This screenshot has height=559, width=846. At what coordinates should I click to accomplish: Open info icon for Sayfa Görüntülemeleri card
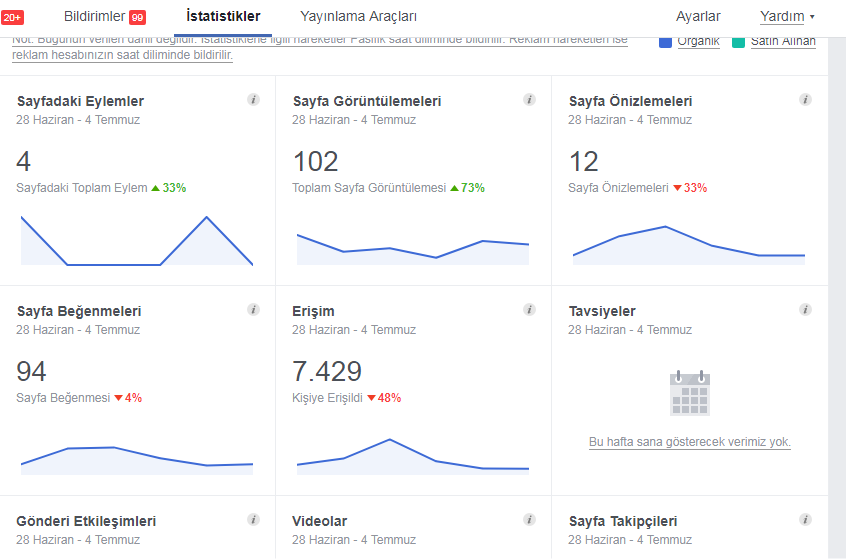(x=529, y=100)
